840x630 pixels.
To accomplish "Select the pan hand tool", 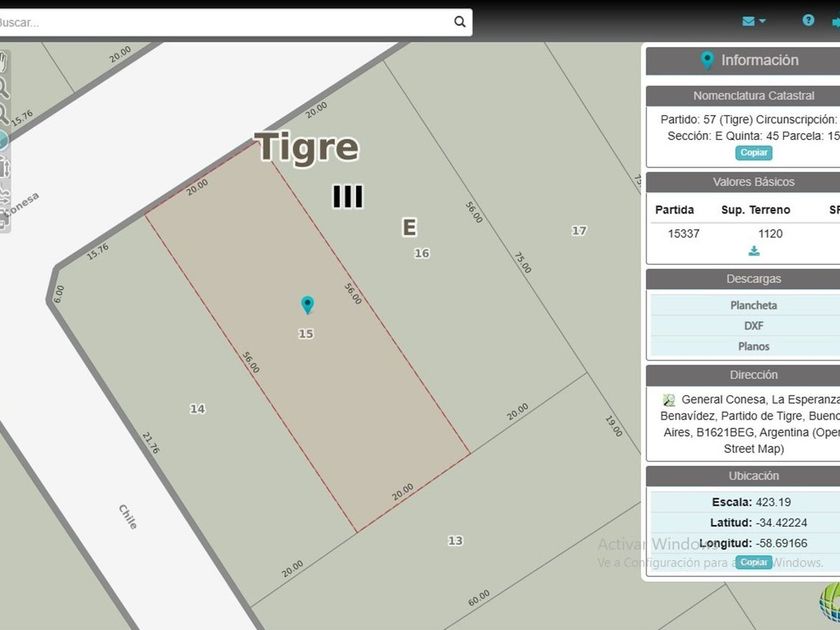I will click(x=3, y=64).
